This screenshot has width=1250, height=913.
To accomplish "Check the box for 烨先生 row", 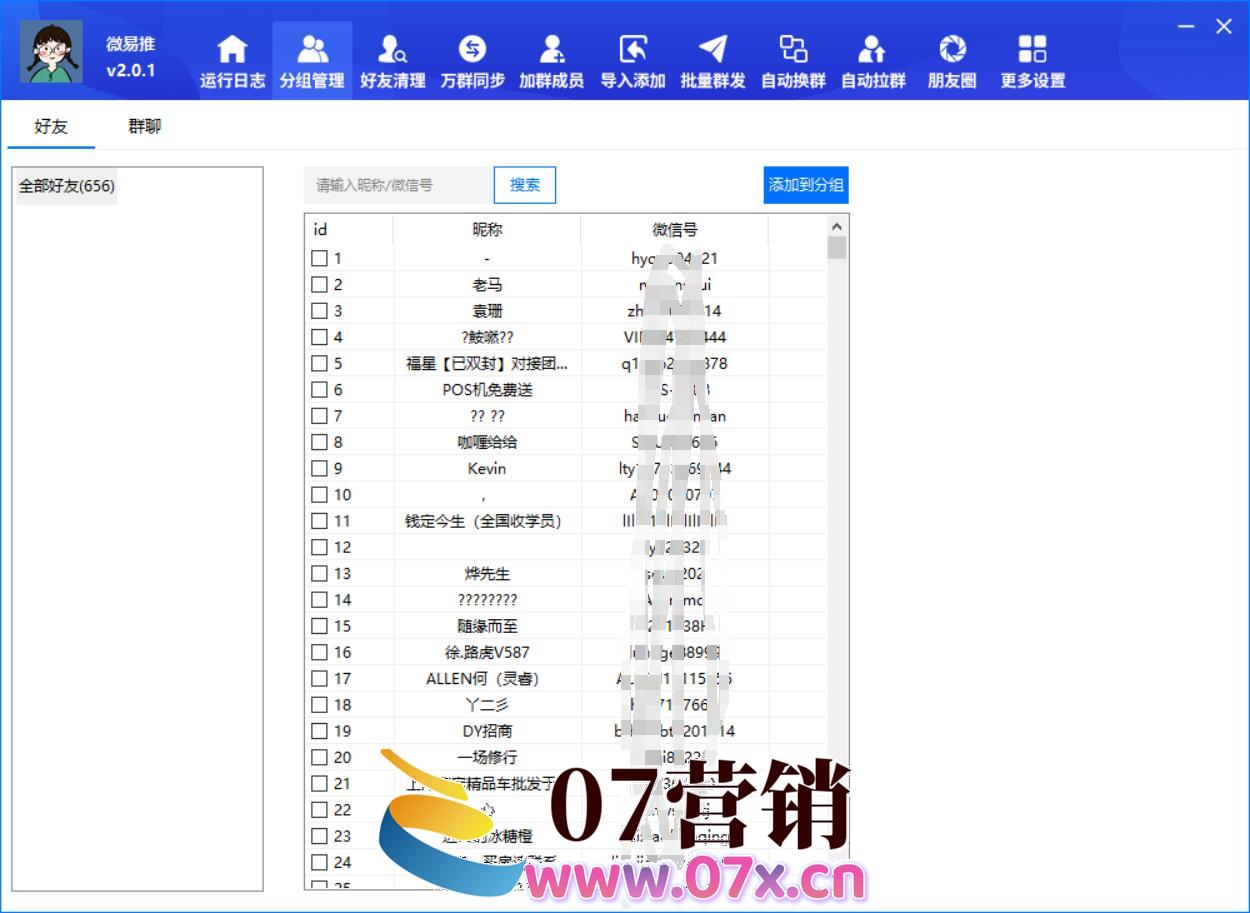I will [319, 573].
